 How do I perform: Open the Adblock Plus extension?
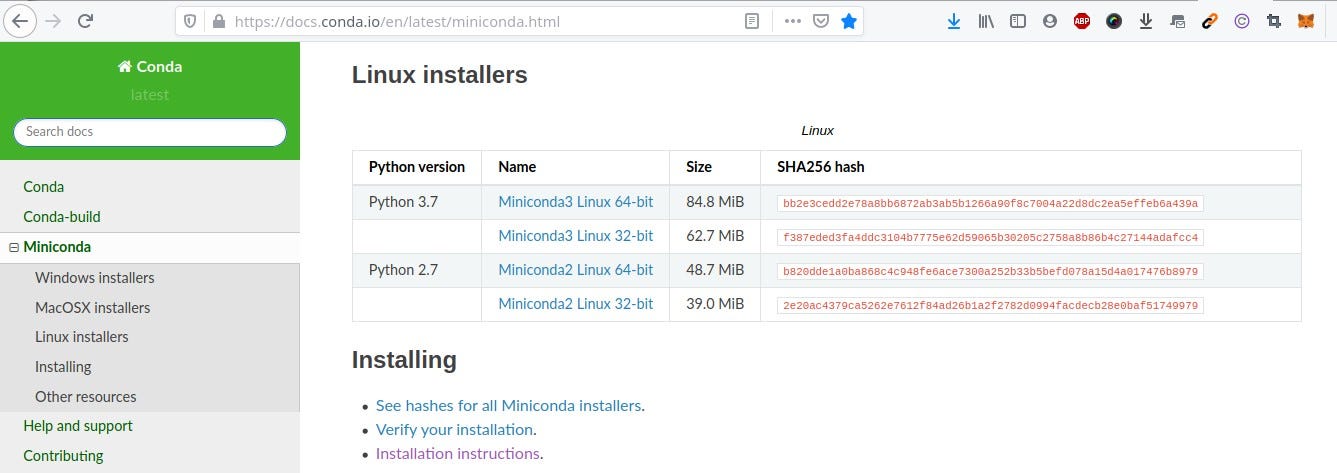1082,21
